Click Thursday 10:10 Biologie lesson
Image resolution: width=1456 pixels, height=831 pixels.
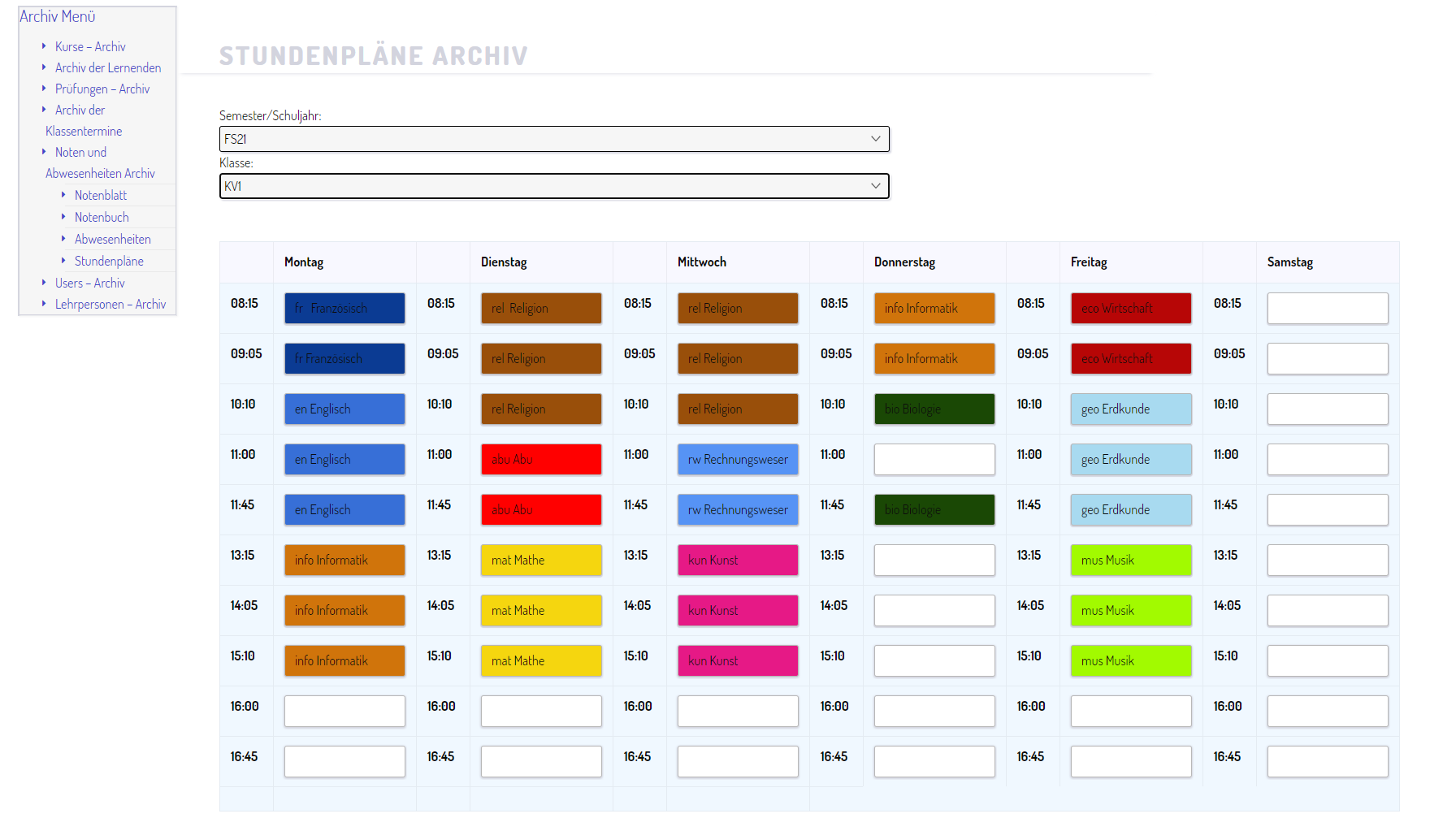tap(934, 409)
